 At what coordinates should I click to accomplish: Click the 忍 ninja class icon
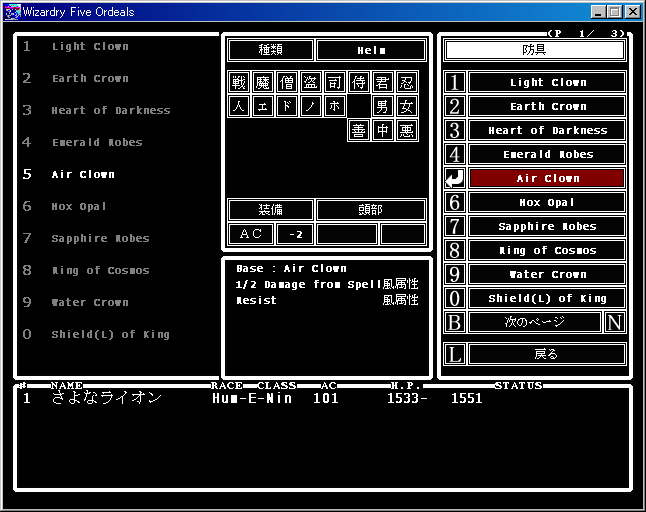click(407, 82)
